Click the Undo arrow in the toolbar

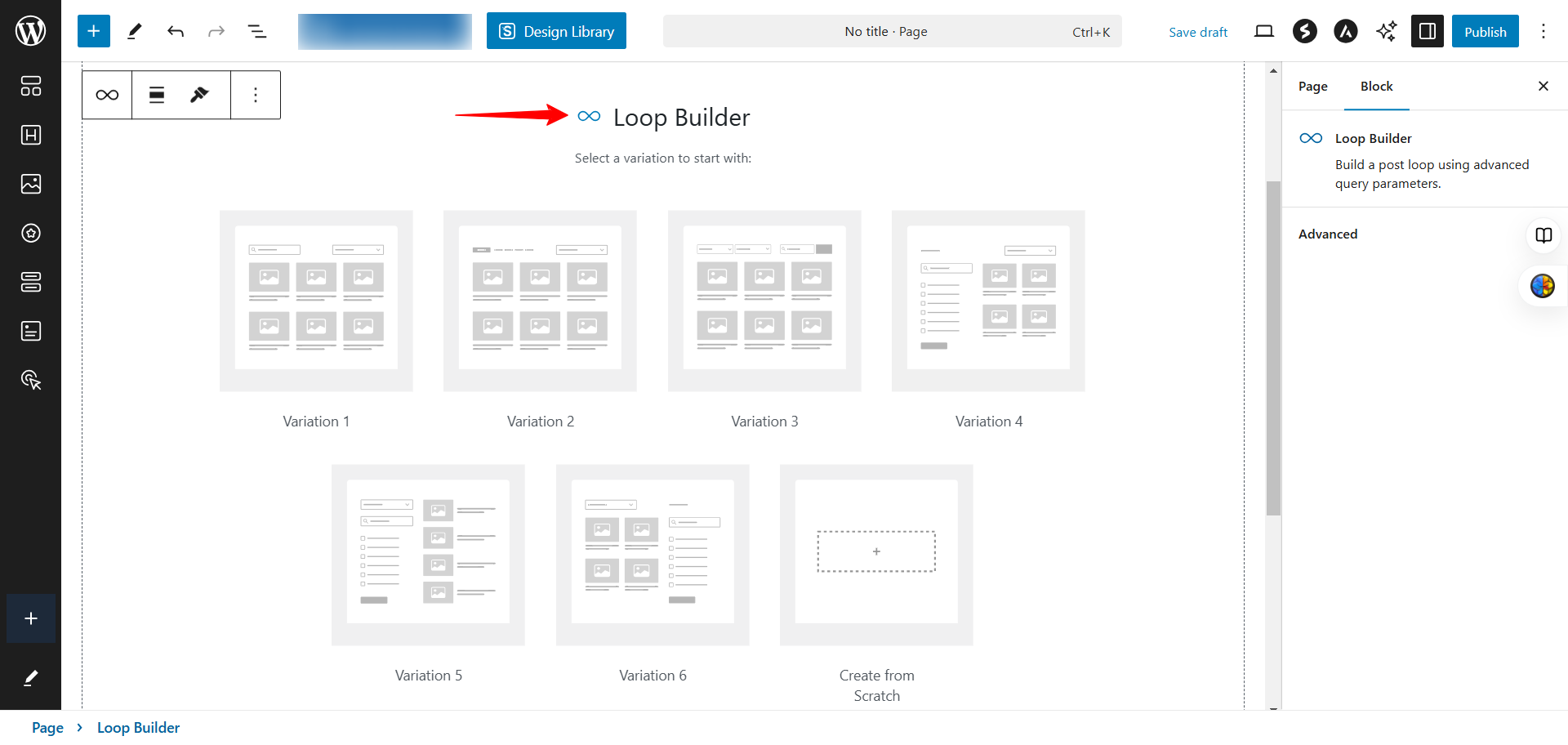tap(175, 31)
